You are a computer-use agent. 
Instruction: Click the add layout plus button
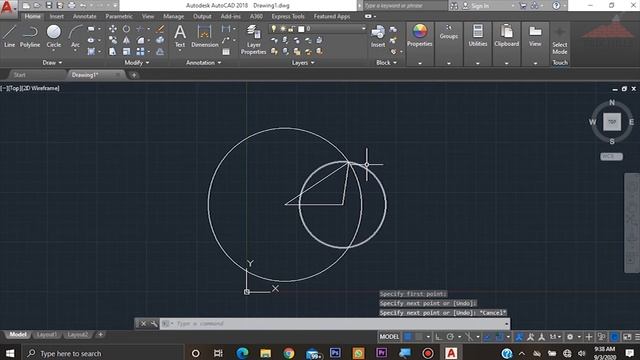[x=100, y=335]
